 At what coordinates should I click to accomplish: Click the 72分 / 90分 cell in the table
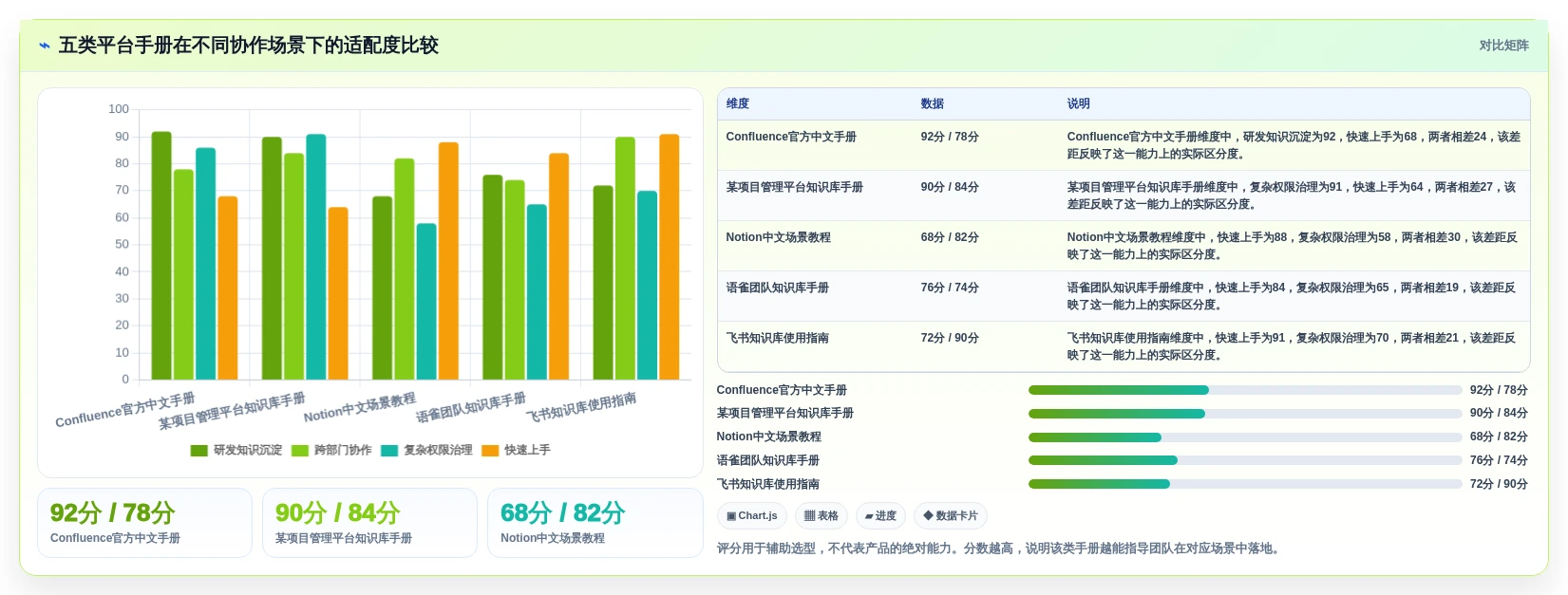coord(950,338)
